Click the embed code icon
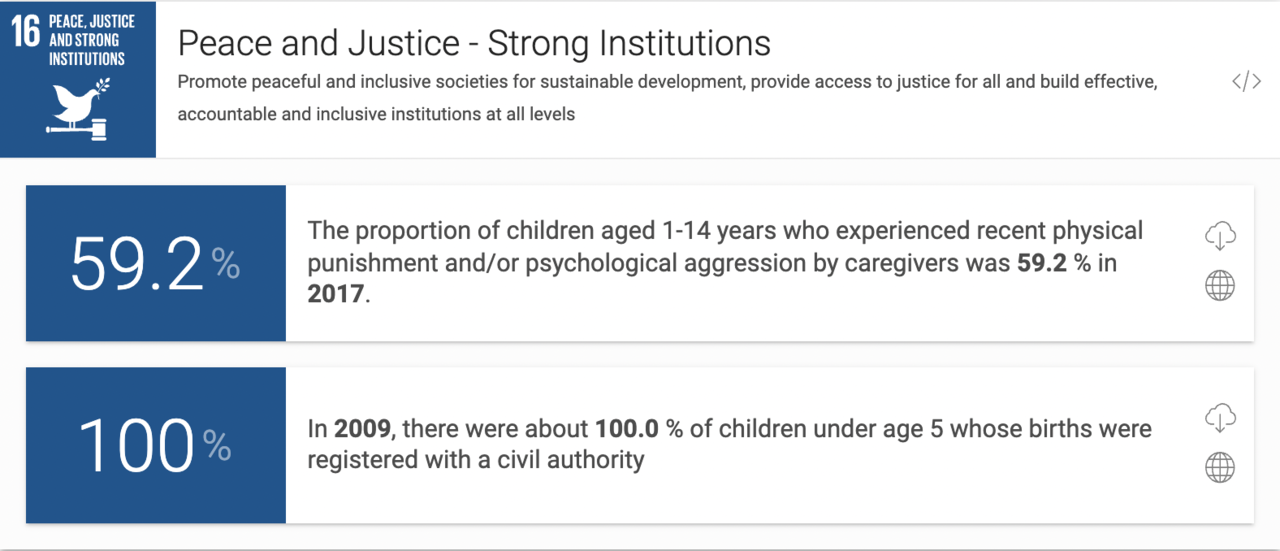Viewport: 1280px width, 551px height. 1246,82
